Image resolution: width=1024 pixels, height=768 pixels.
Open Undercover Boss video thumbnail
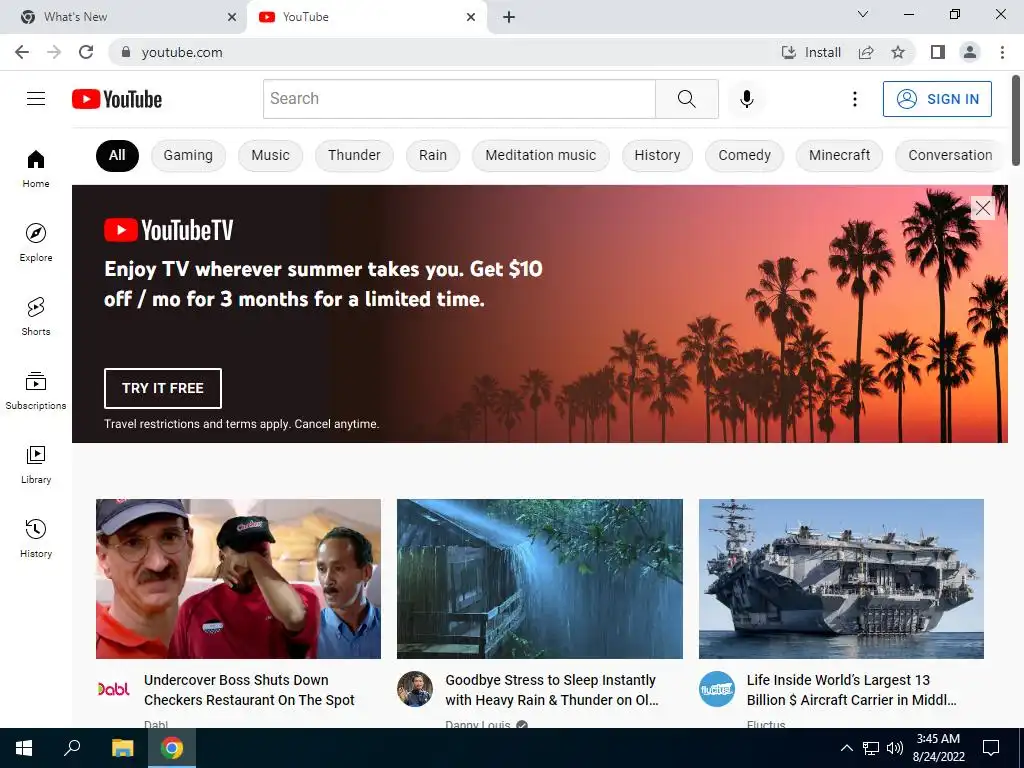click(238, 579)
